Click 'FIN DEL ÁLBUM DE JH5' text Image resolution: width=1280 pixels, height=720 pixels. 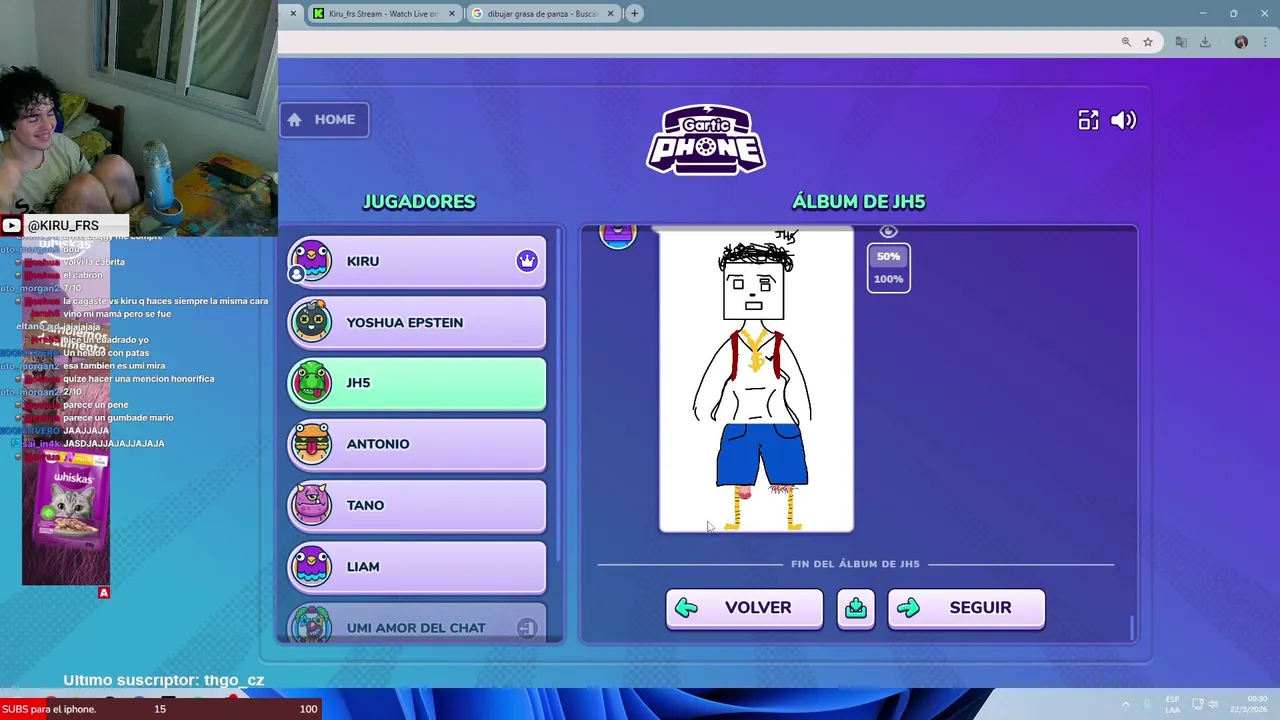(855, 564)
